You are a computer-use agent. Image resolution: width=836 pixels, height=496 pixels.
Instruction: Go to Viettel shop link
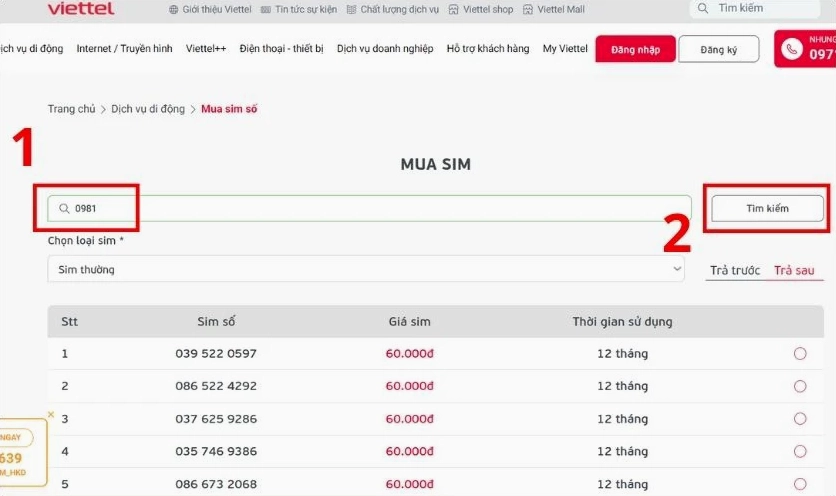(x=488, y=10)
